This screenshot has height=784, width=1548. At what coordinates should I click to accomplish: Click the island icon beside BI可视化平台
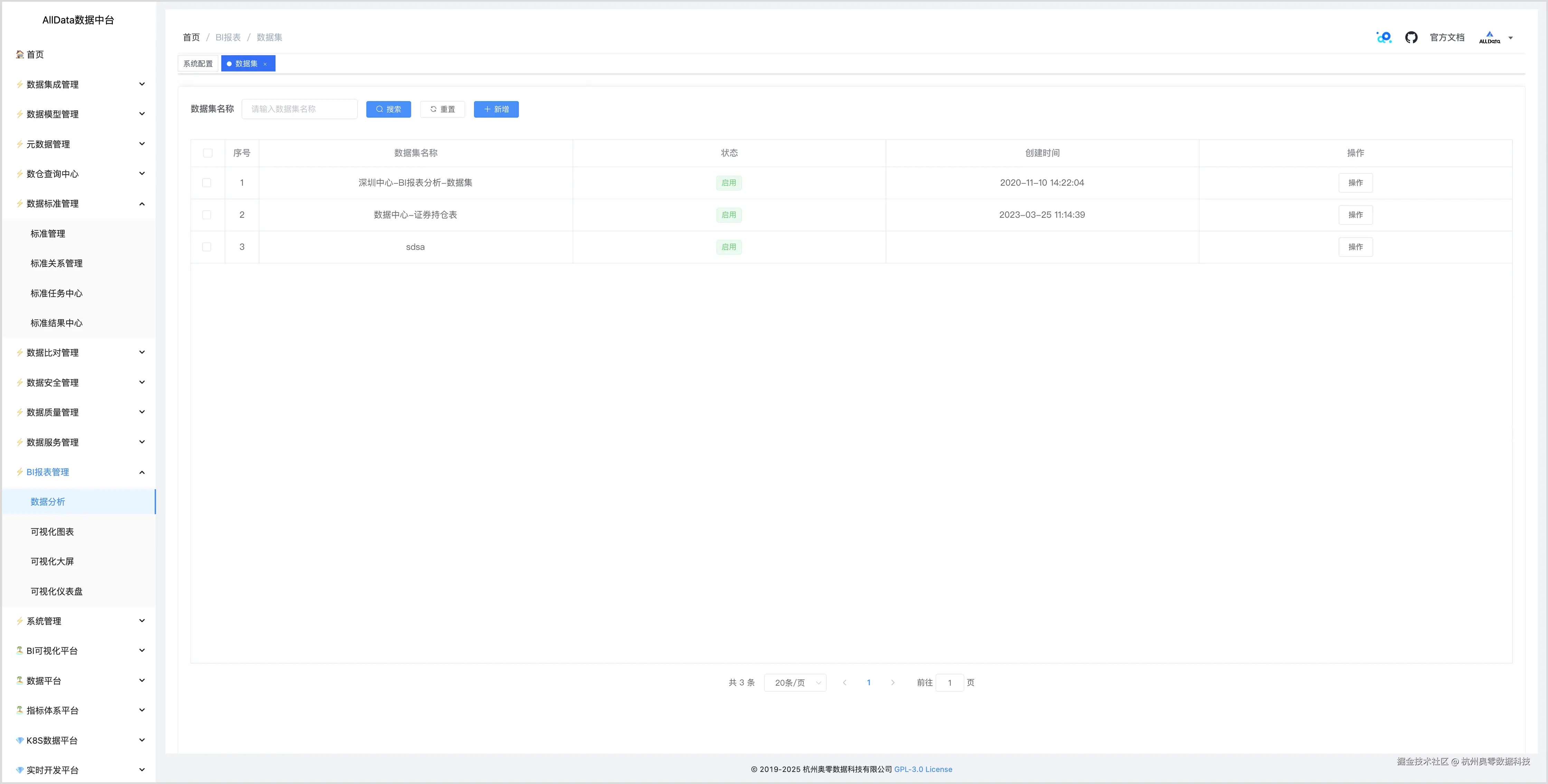click(x=20, y=651)
